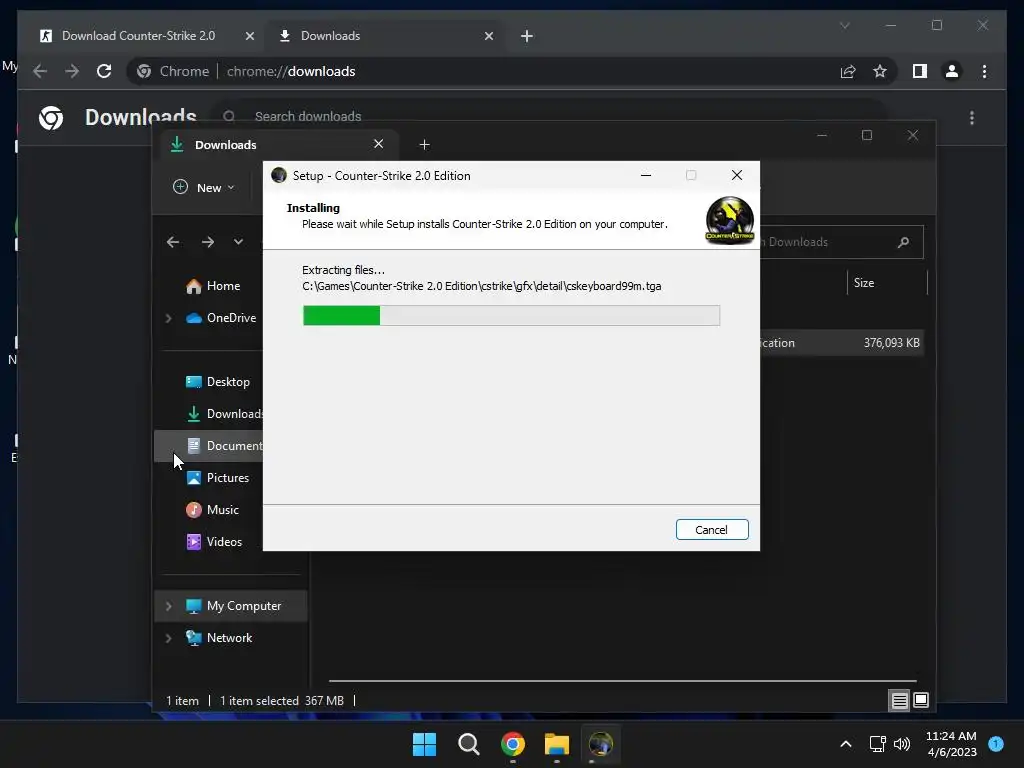Image resolution: width=1024 pixels, height=768 pixels.
Task: Open File Explorer from the taskbar
Action: [556, 744]
